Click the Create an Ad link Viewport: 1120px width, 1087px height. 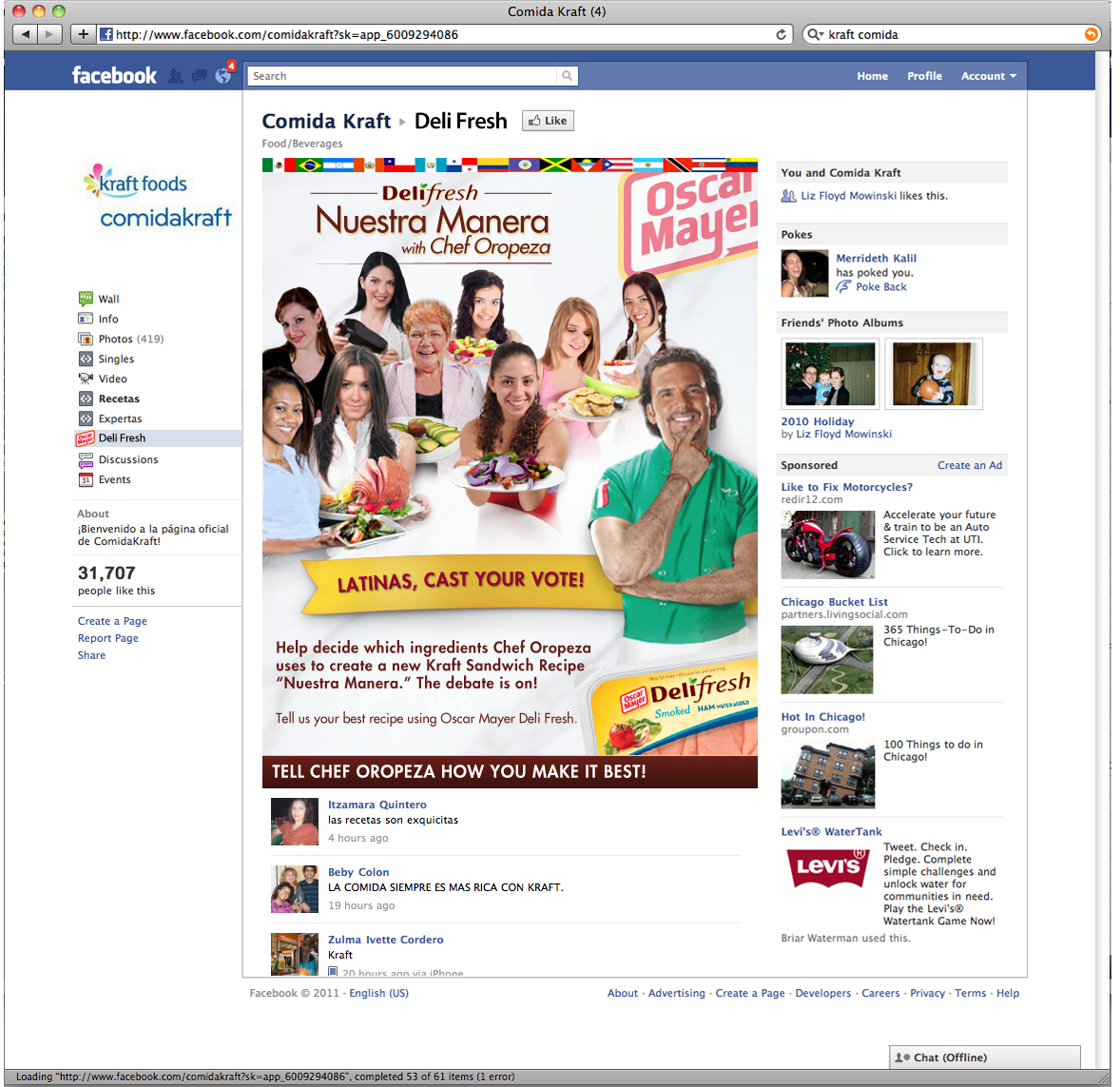click(x=969, y=465)
